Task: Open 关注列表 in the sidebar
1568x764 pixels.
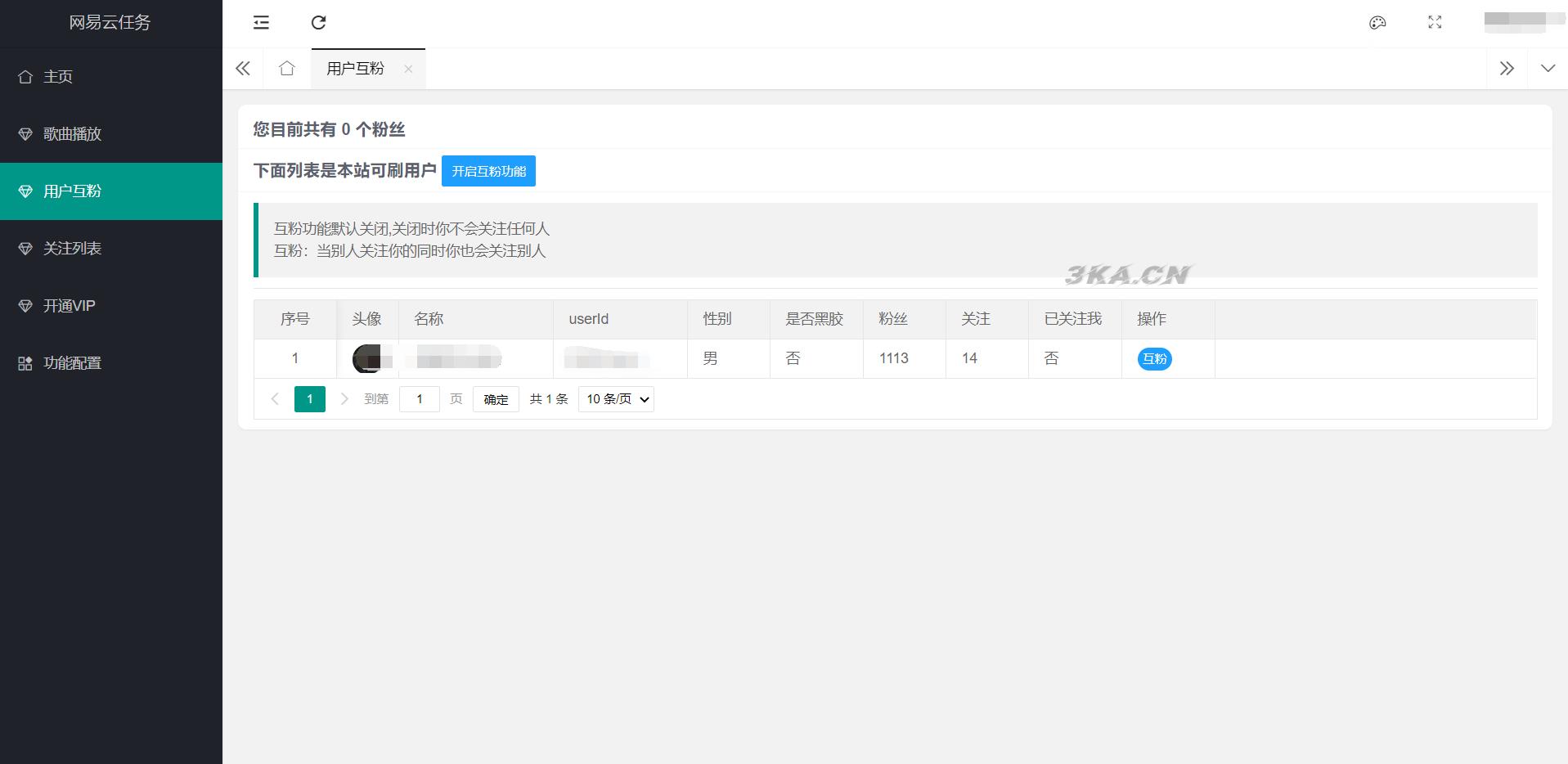Action: tap(72, 249)
